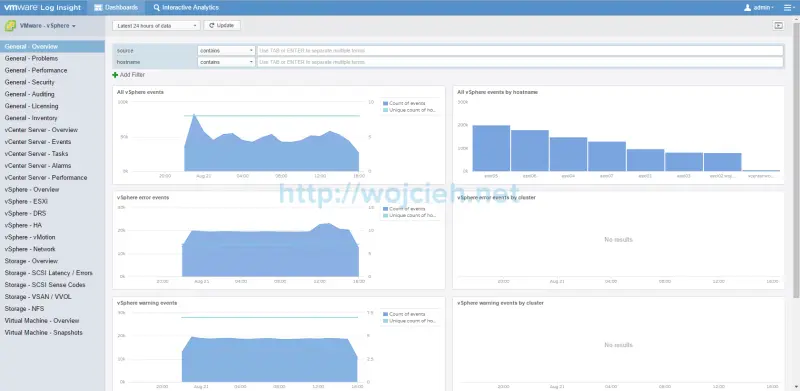Focus the hostname filter text field
The width and height of the screenshot is (800, 391).
tap(520, 62)
